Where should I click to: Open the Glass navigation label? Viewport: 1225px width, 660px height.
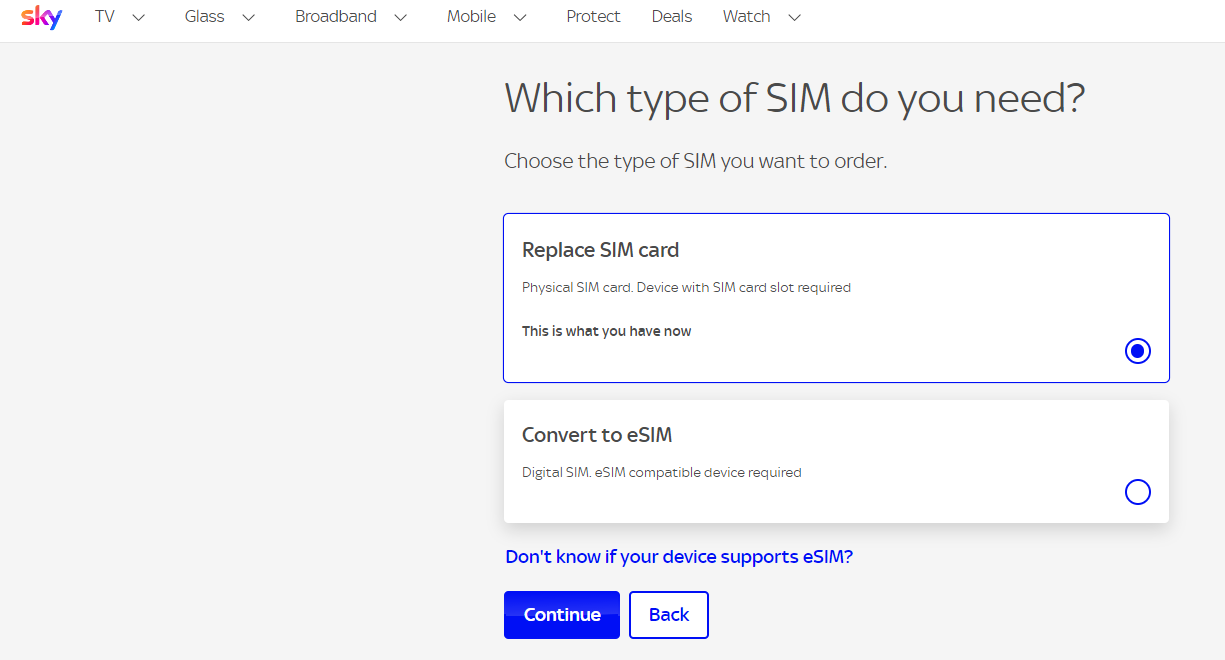(x=205, y=17)
